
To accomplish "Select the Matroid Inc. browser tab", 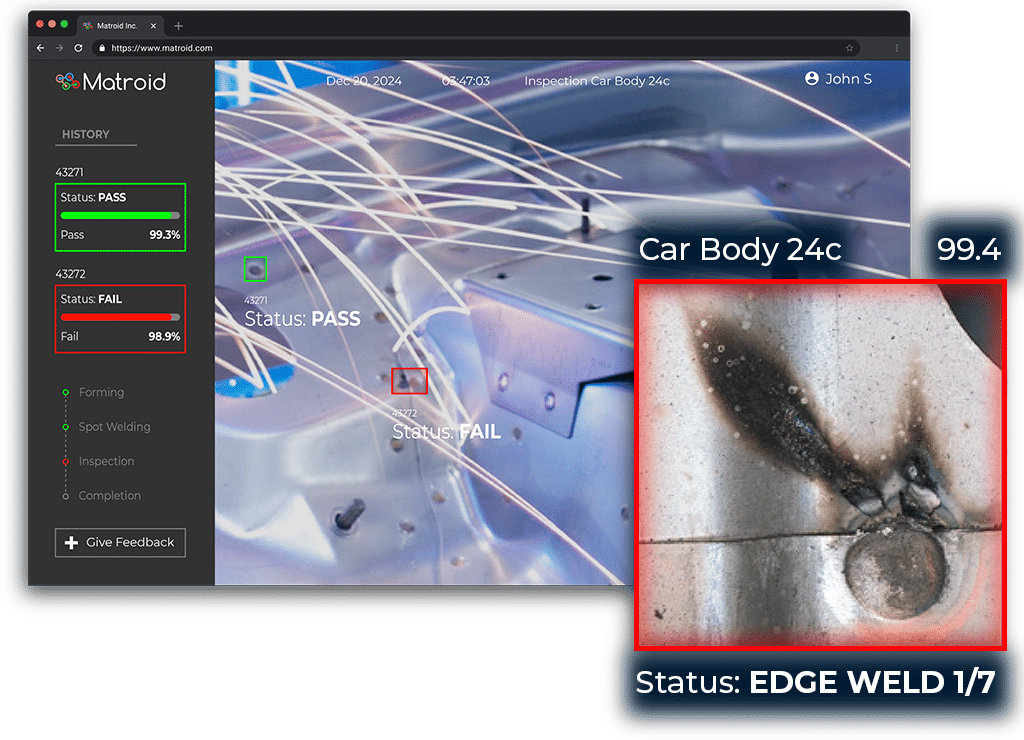I will (x=120, y=26).
